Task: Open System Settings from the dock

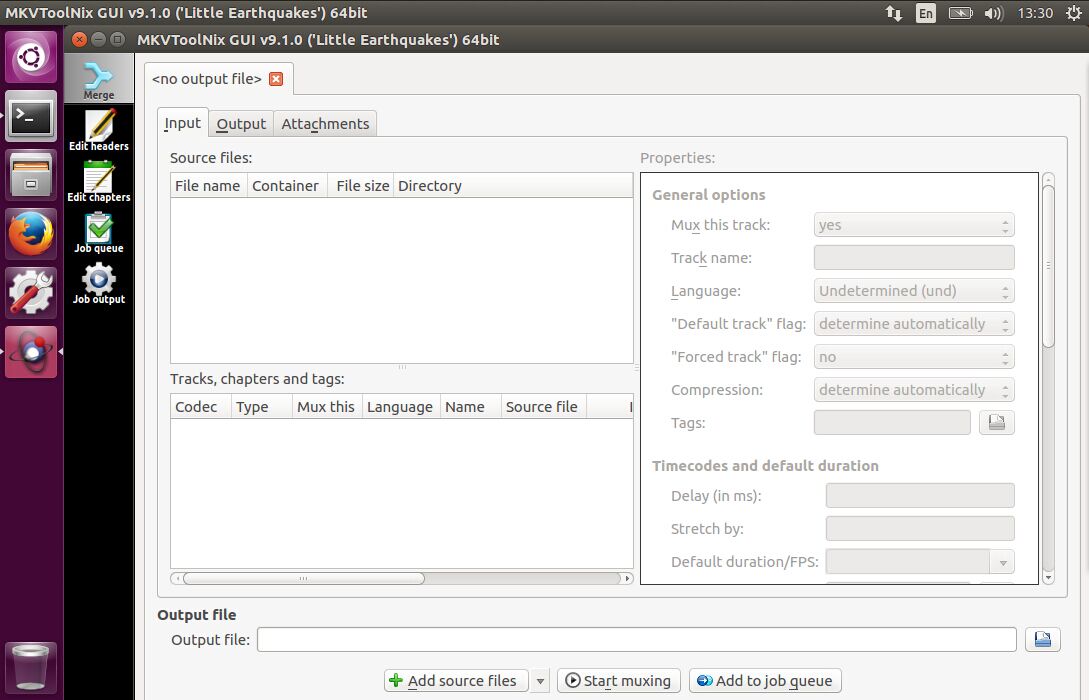Action: (x=31, y=293)
